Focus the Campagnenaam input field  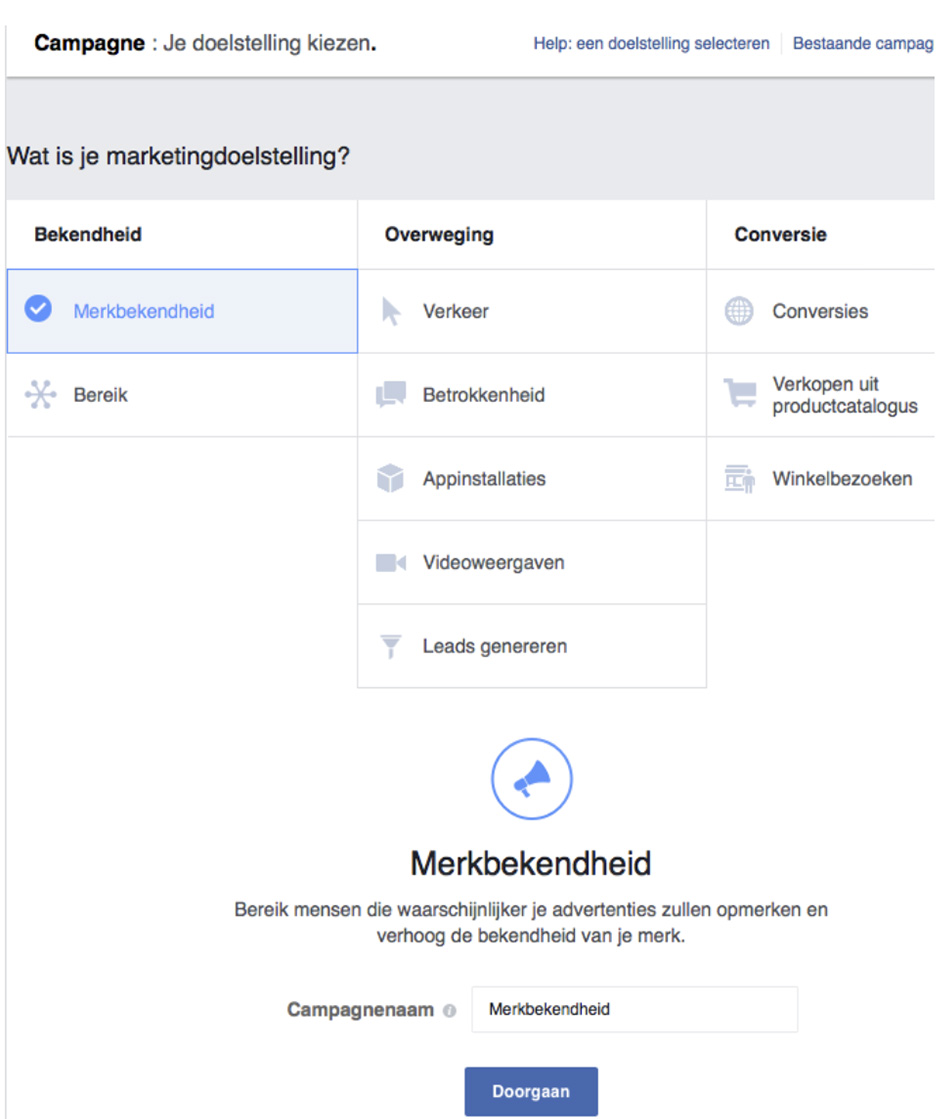pos(635,1009)
